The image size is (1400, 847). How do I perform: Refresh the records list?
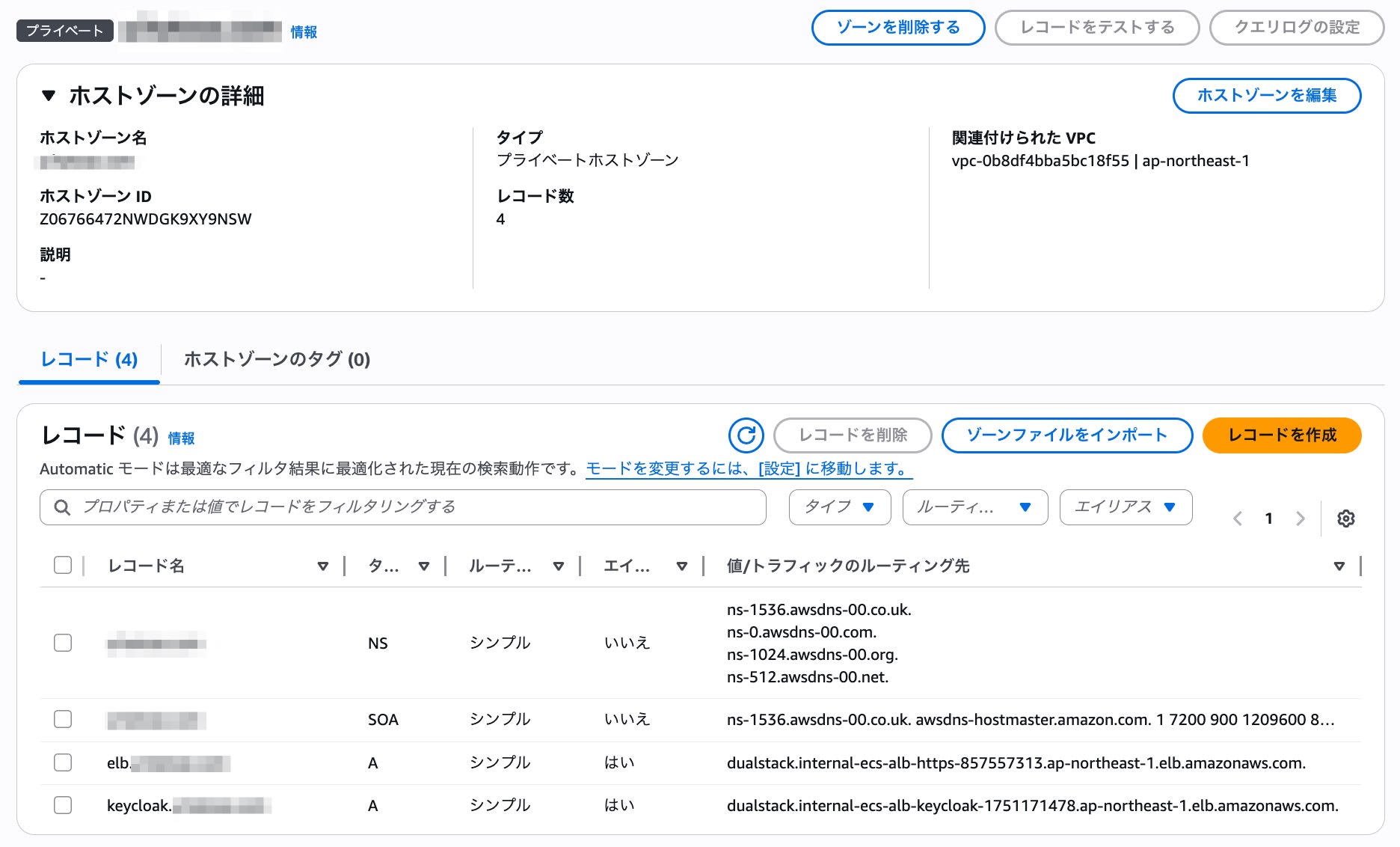tap(746, 435)
